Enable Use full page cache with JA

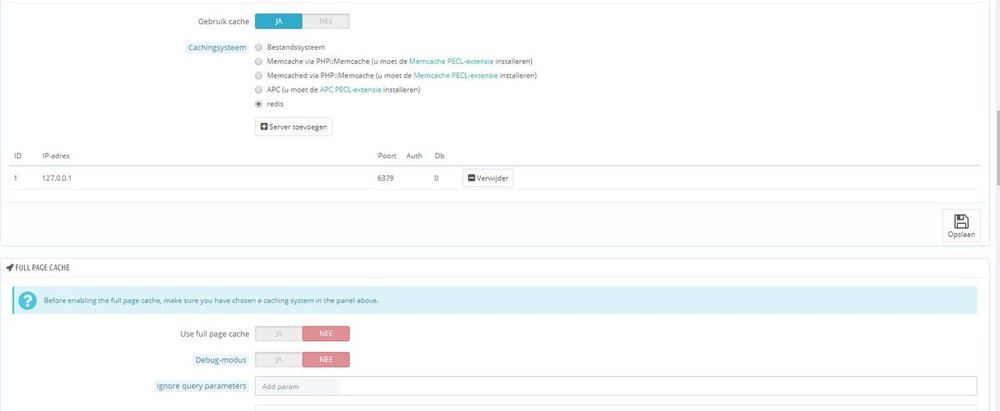(279, 334)
